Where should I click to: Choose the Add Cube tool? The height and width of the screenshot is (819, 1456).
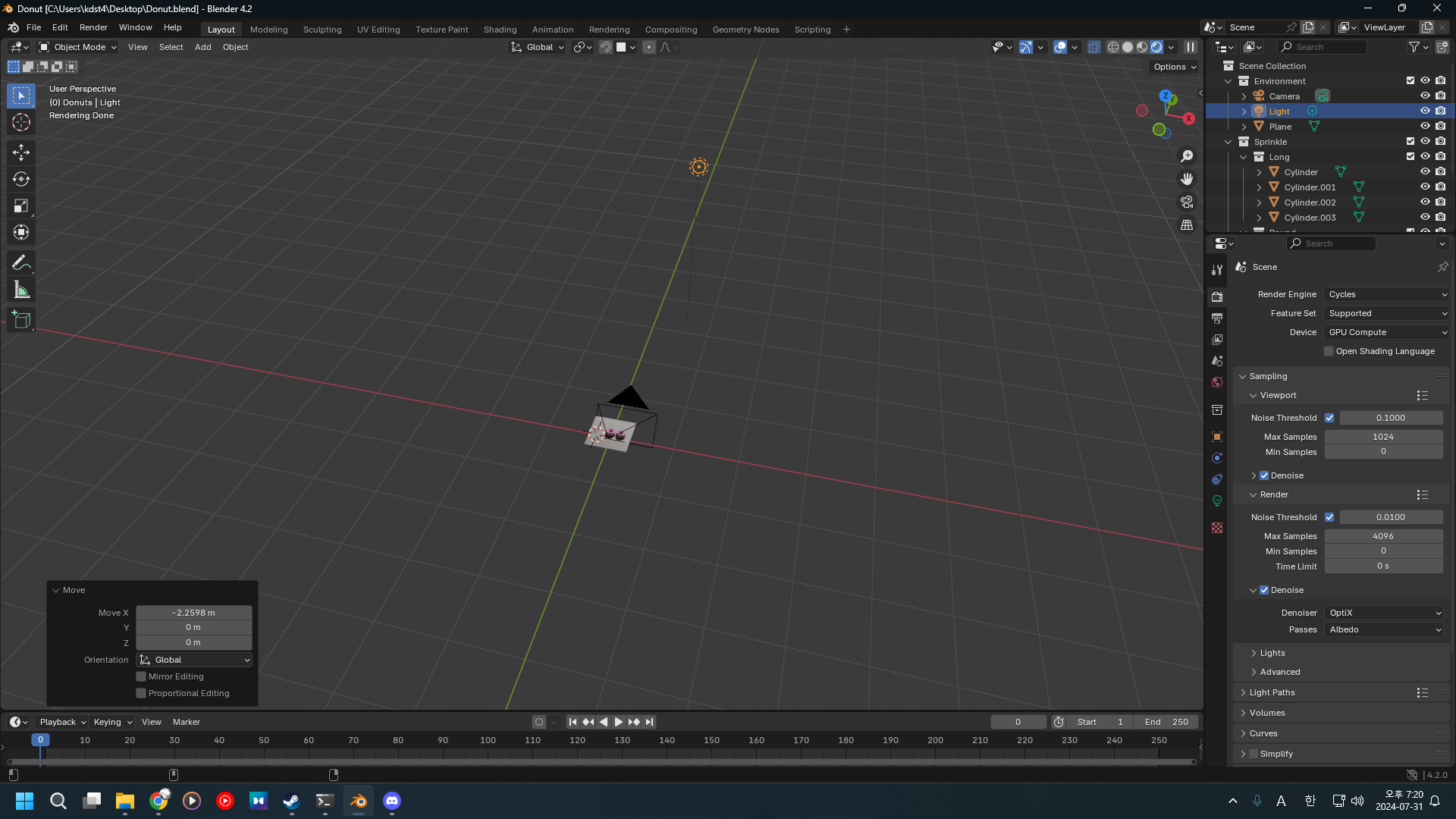(21, 320)
